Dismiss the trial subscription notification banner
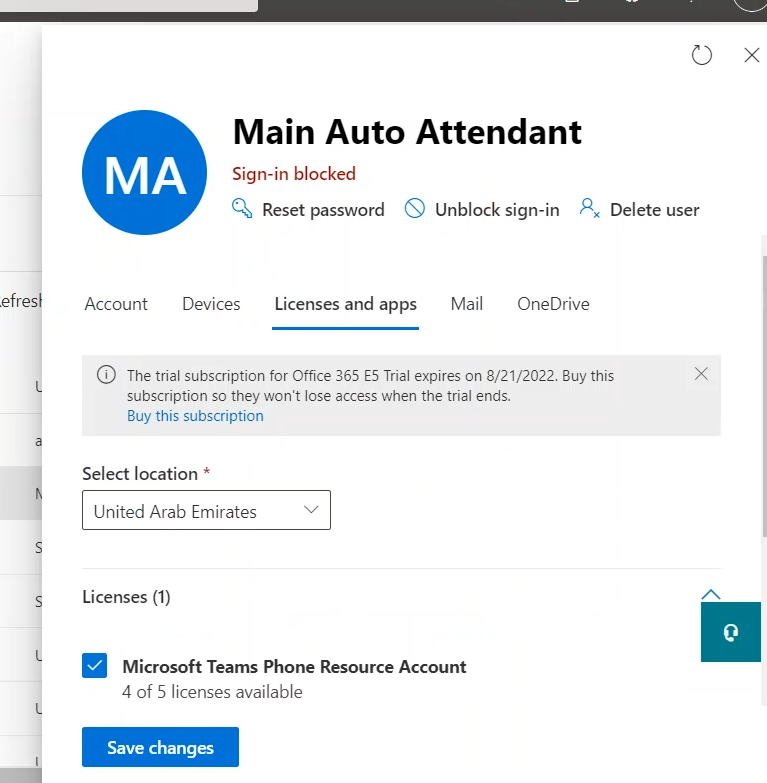 pyautogui.click(x=701, y=374)
